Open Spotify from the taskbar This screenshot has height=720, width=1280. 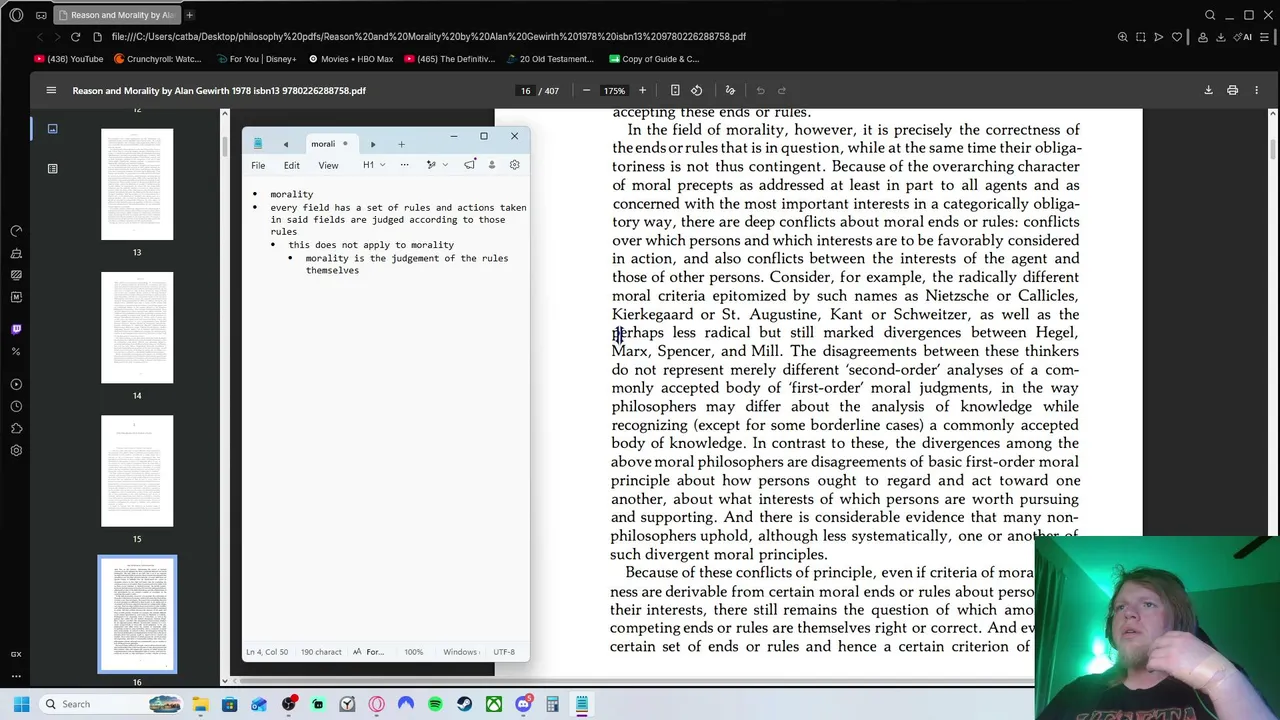435,704
